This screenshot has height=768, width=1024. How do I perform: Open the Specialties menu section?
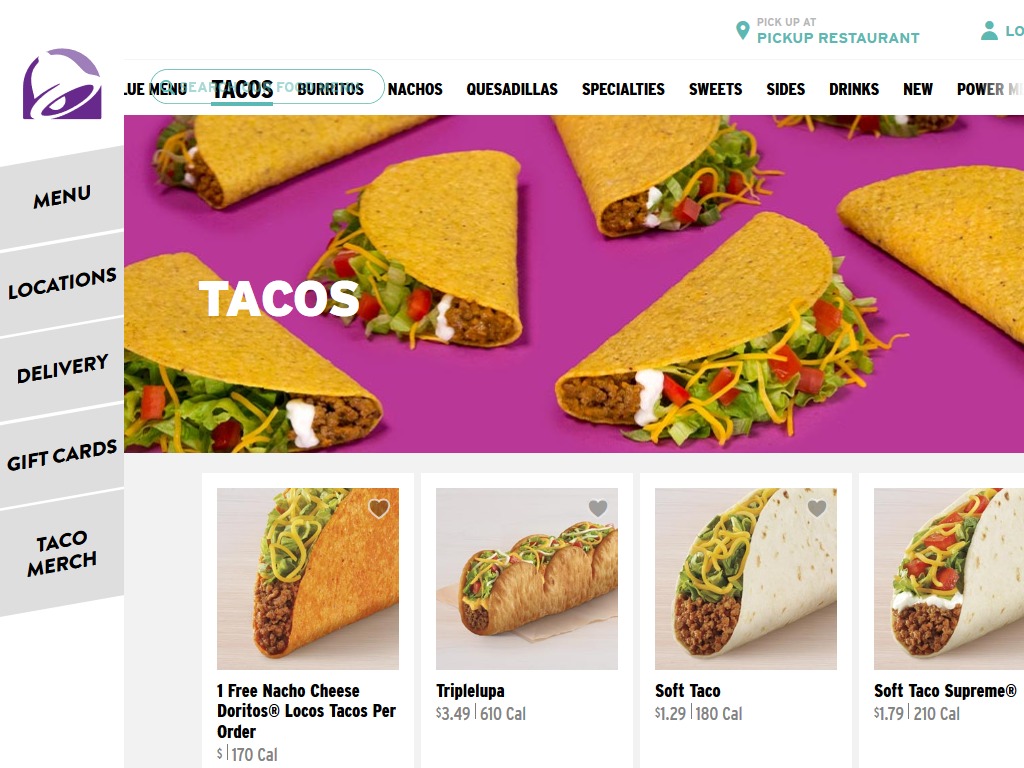point(623,89)
